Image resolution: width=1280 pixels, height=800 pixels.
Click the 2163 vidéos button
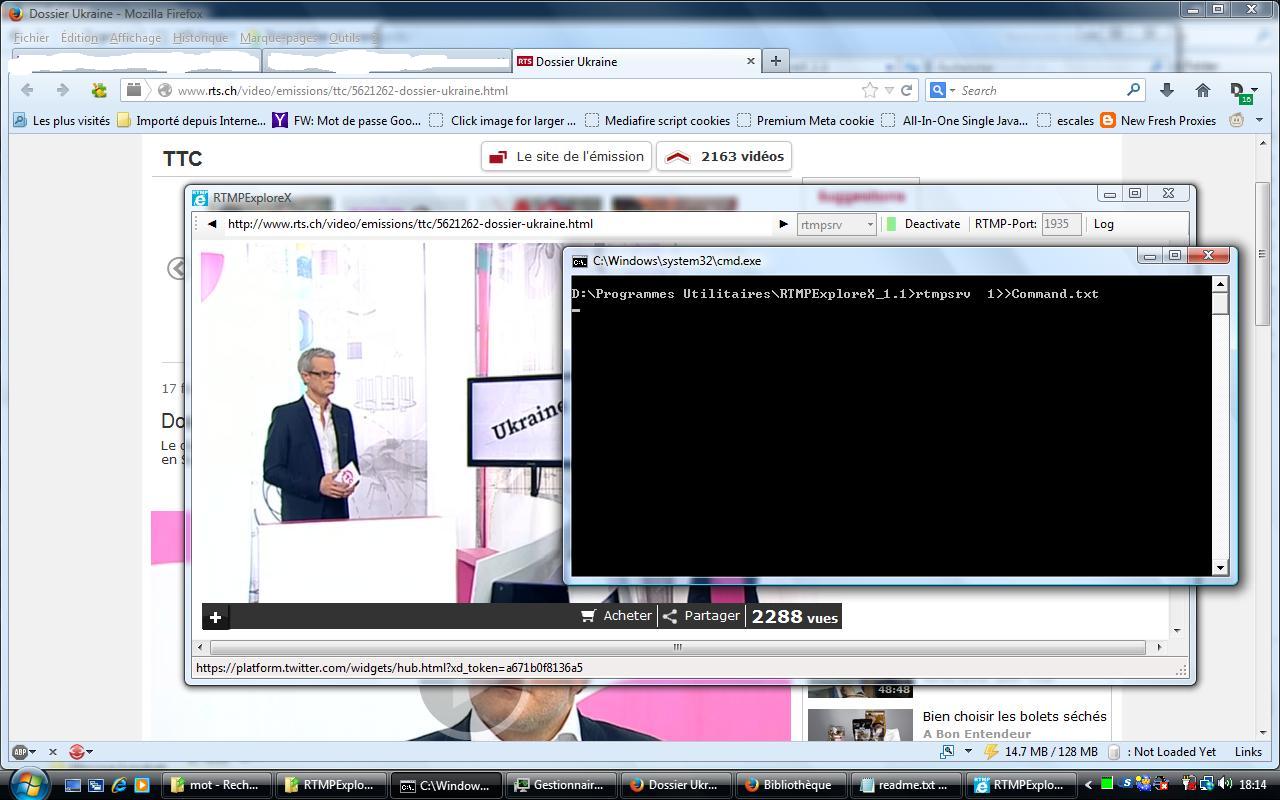pos(725,156)
